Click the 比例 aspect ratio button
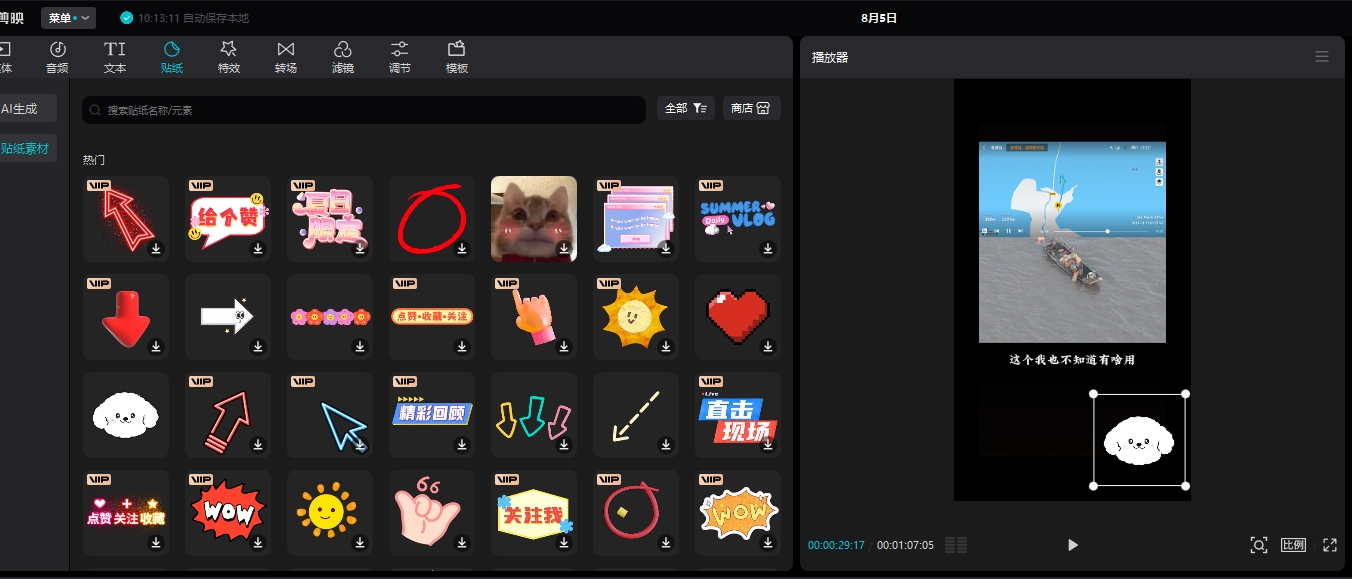This screenshot has width=1352, height=579. [1293, 545]
